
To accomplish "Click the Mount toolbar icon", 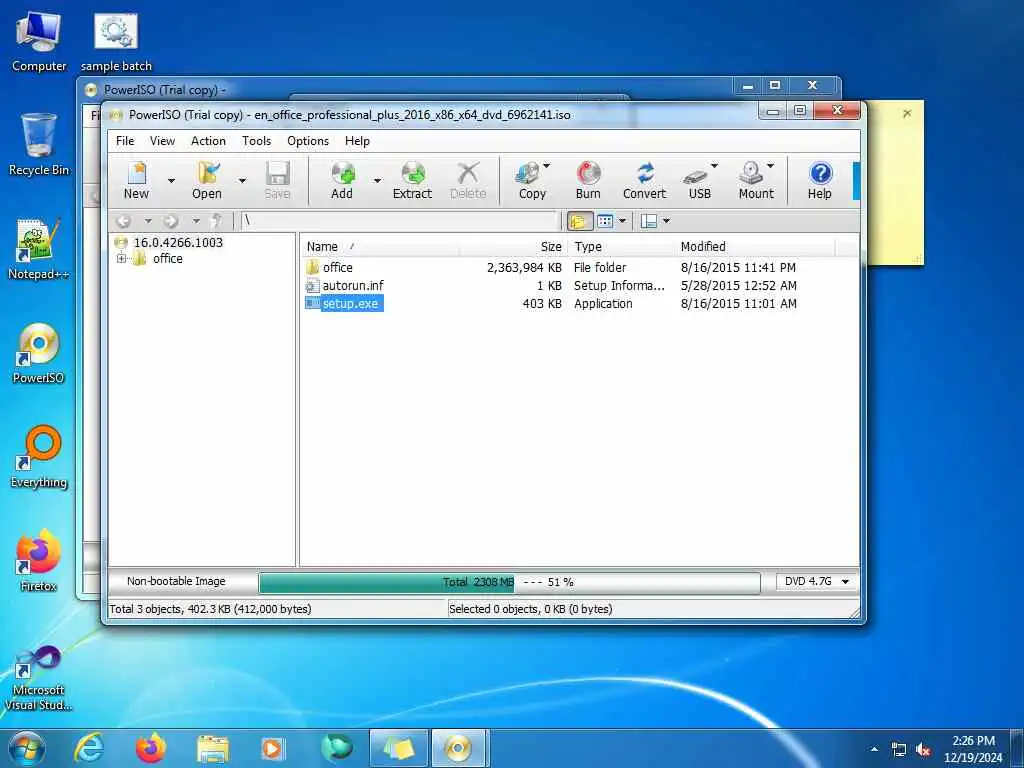I will point(756,180).
